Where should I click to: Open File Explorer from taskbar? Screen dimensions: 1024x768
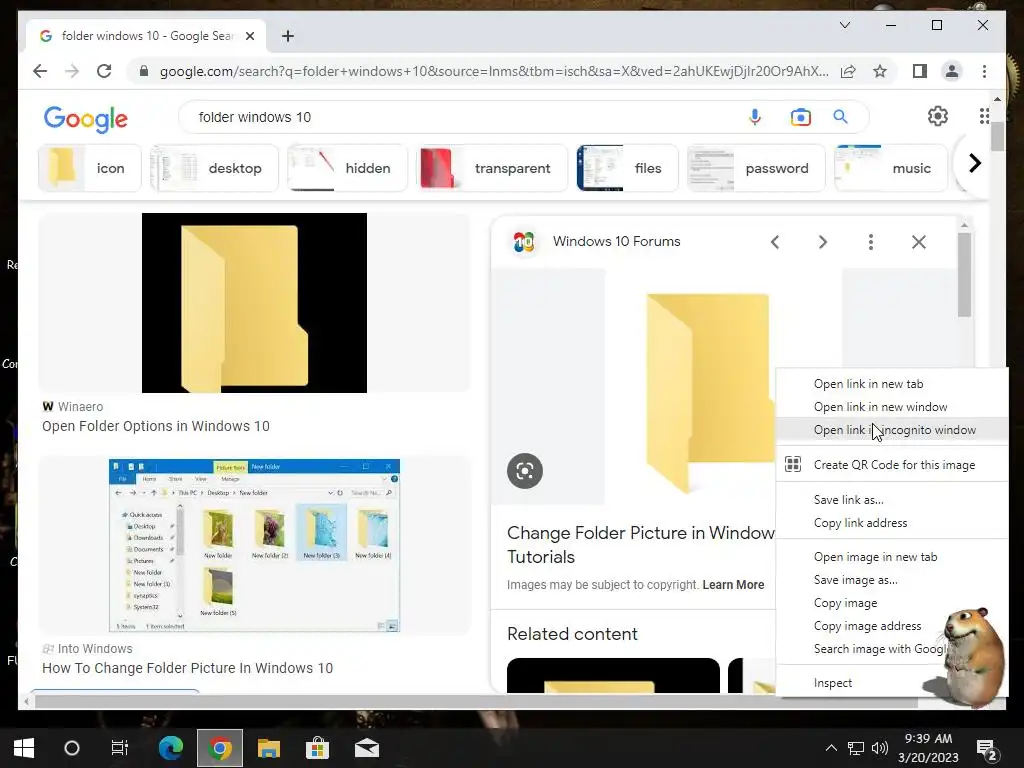pos(268,748)
